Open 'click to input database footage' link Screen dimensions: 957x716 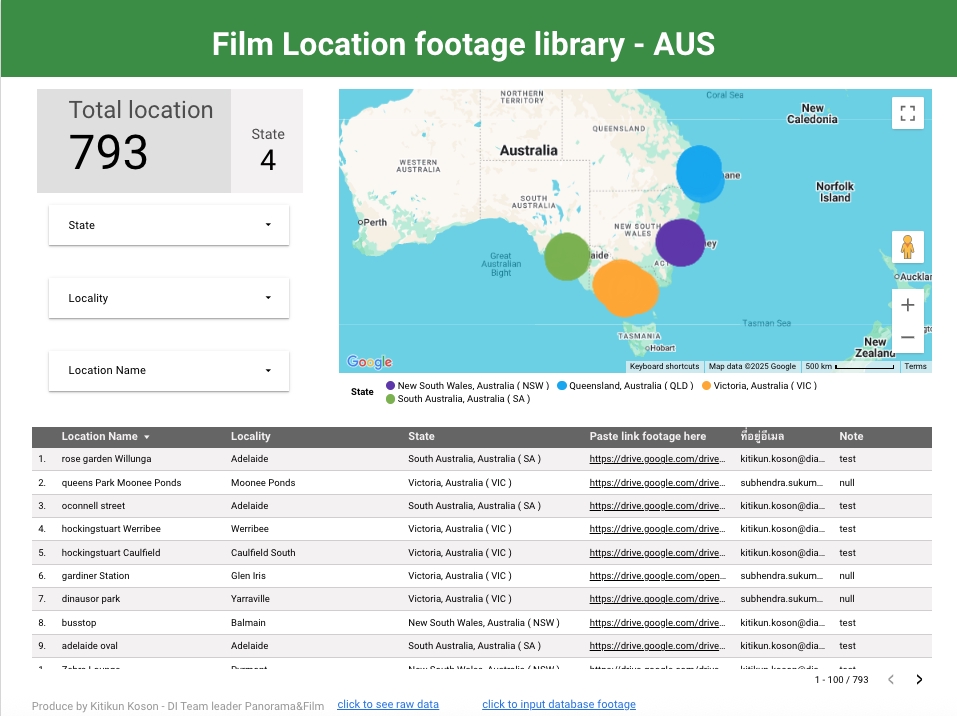tap(558, 704)
